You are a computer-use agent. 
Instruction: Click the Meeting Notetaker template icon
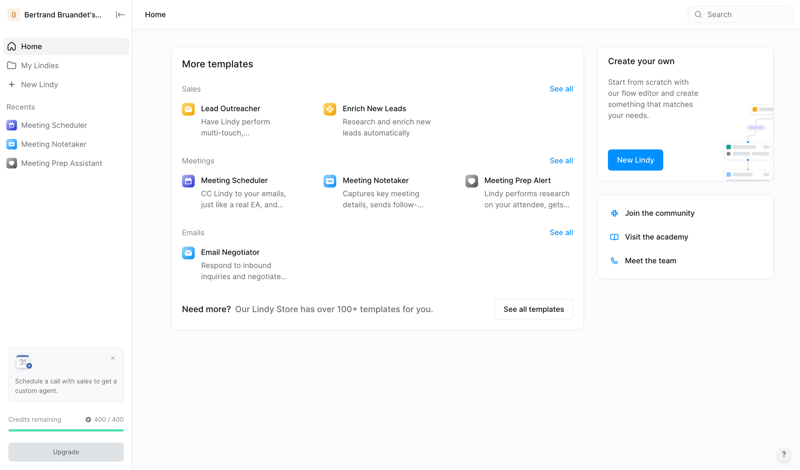[330, 181]
